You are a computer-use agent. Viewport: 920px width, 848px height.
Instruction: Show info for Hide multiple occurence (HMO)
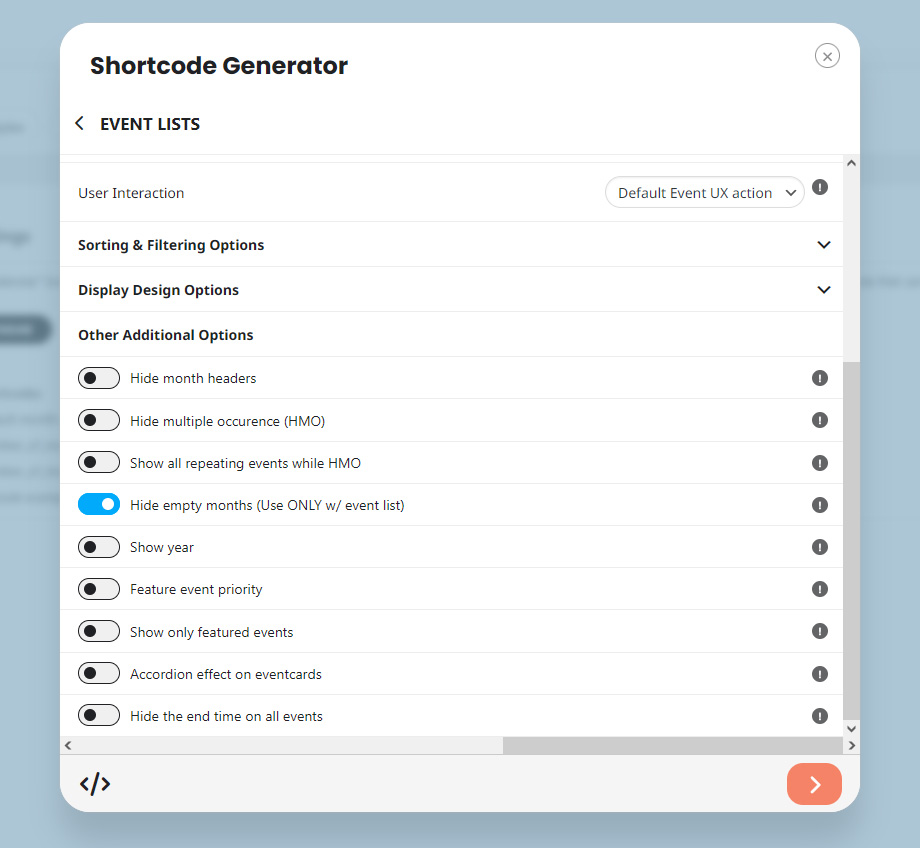pyautogui.click(x=820, y=420)
